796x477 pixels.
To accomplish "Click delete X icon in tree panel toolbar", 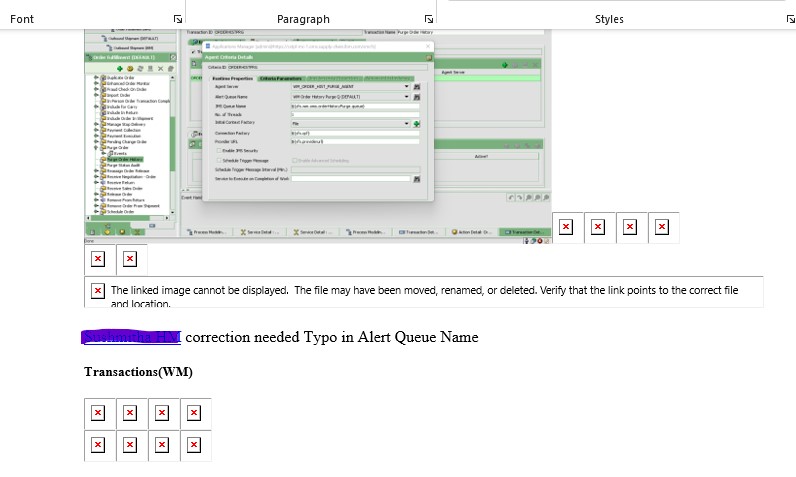I will (160, 69).
